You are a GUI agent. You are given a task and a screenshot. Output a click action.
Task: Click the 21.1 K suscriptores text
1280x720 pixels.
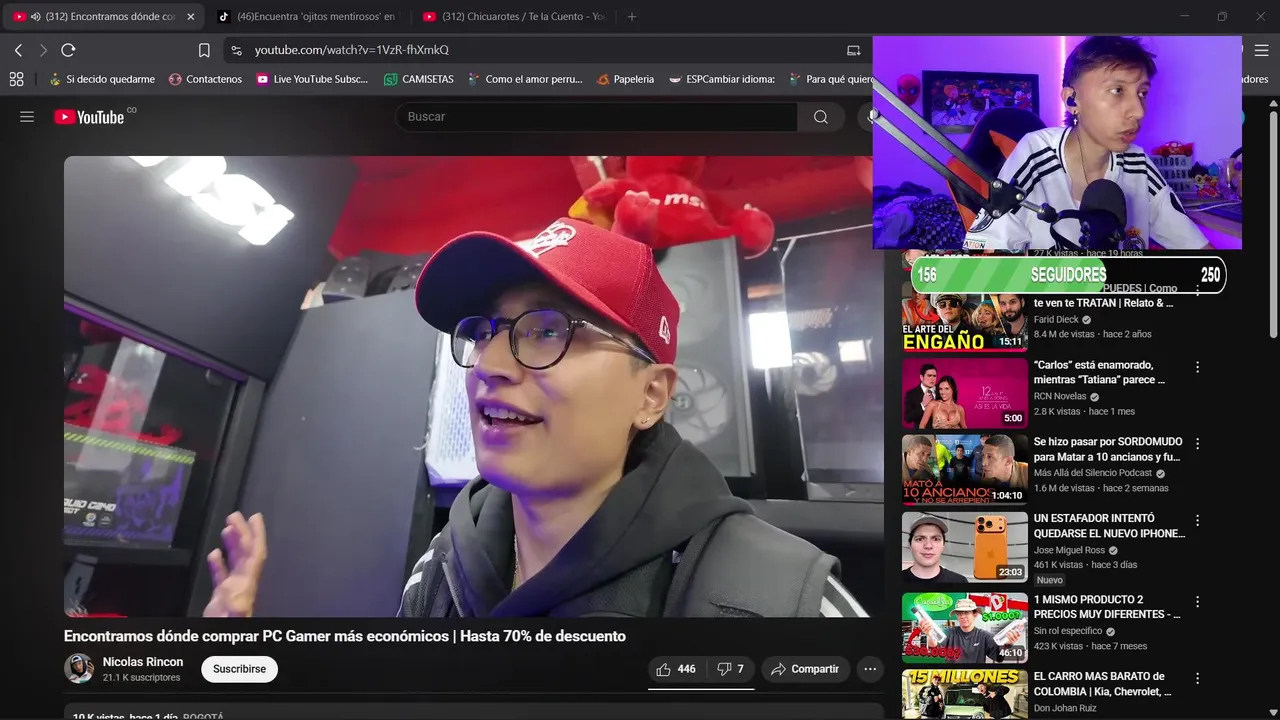pos(141,678)
